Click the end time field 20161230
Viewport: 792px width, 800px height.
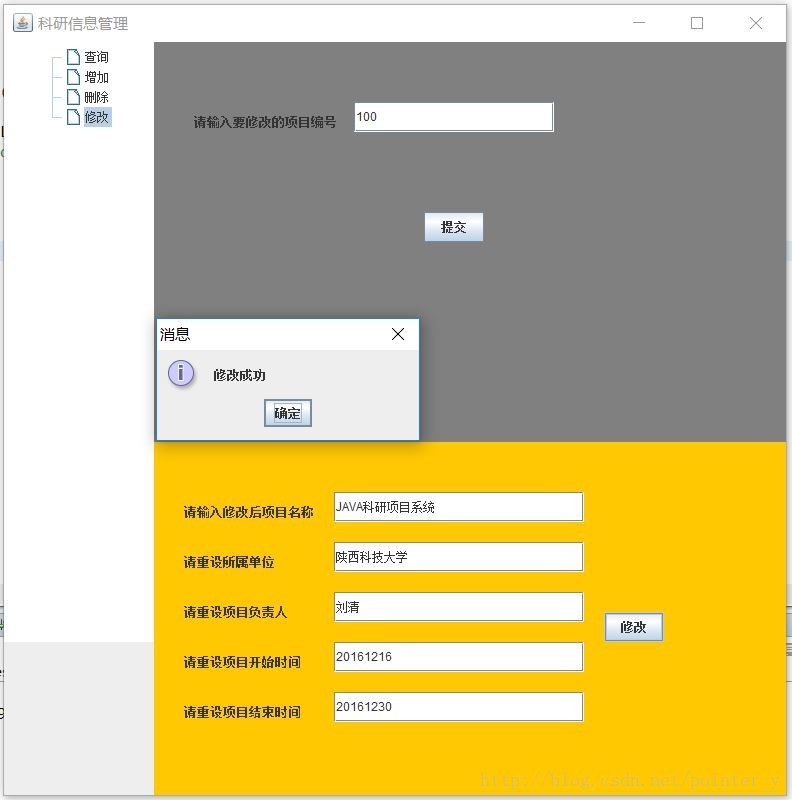point(458,707)
